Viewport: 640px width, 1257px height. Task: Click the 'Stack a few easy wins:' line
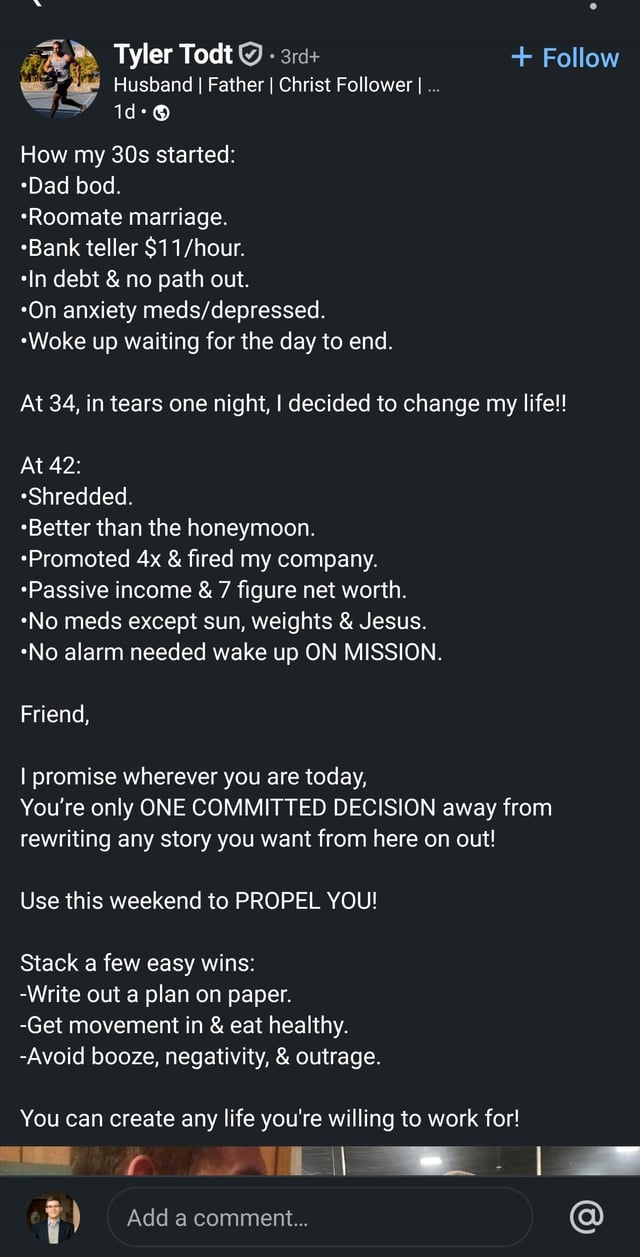(x=138, y=963)
